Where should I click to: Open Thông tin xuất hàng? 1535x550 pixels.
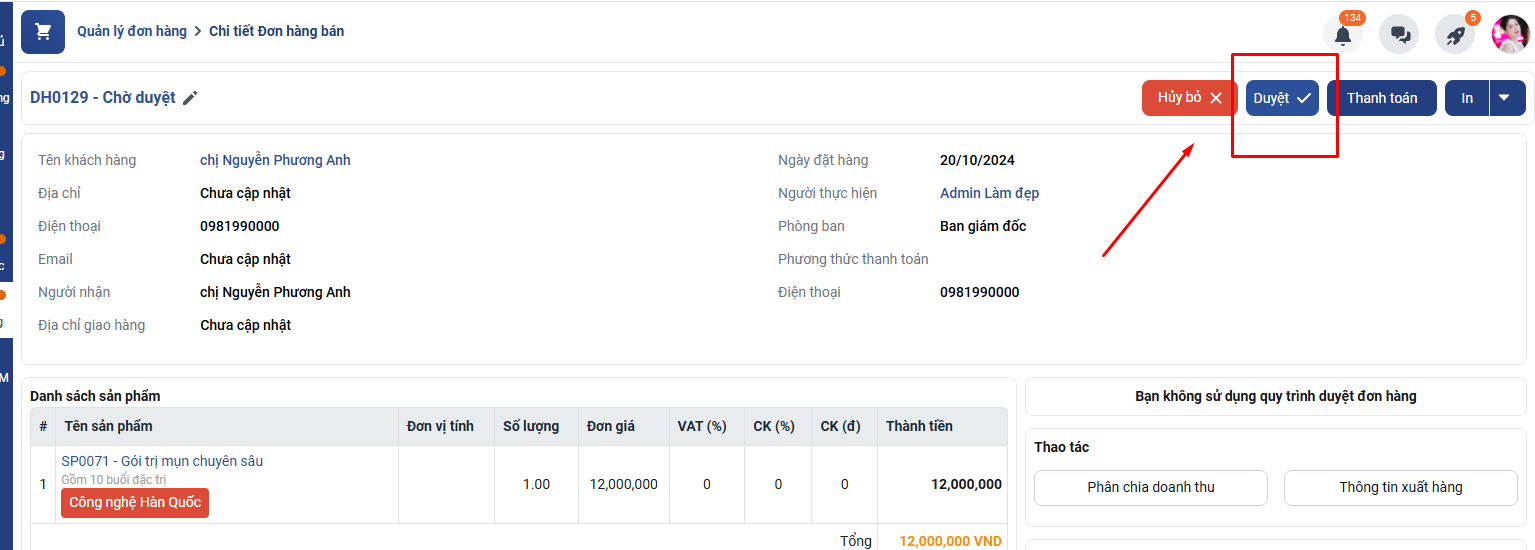(x=1400, y=487)
